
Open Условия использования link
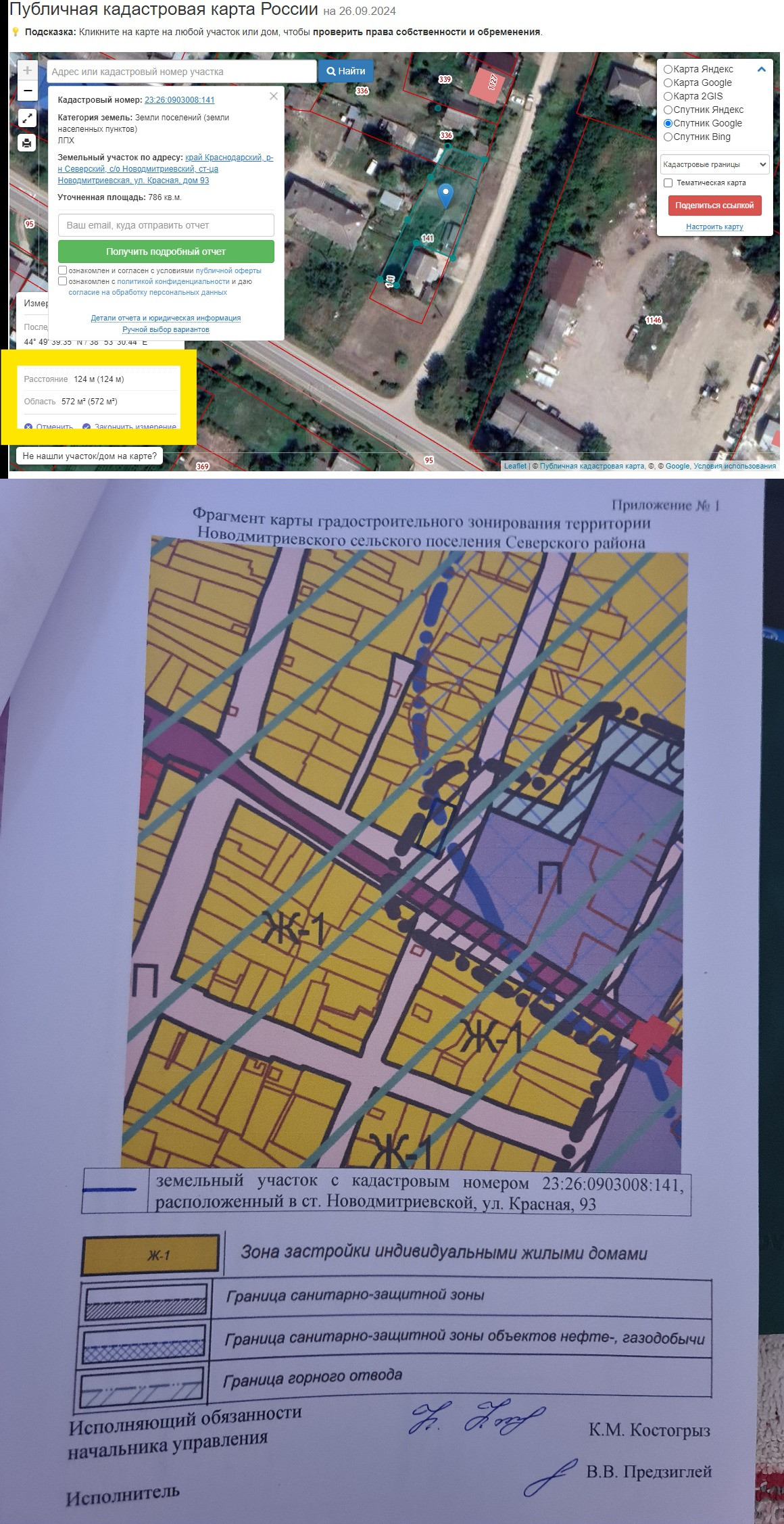(735, 466)
